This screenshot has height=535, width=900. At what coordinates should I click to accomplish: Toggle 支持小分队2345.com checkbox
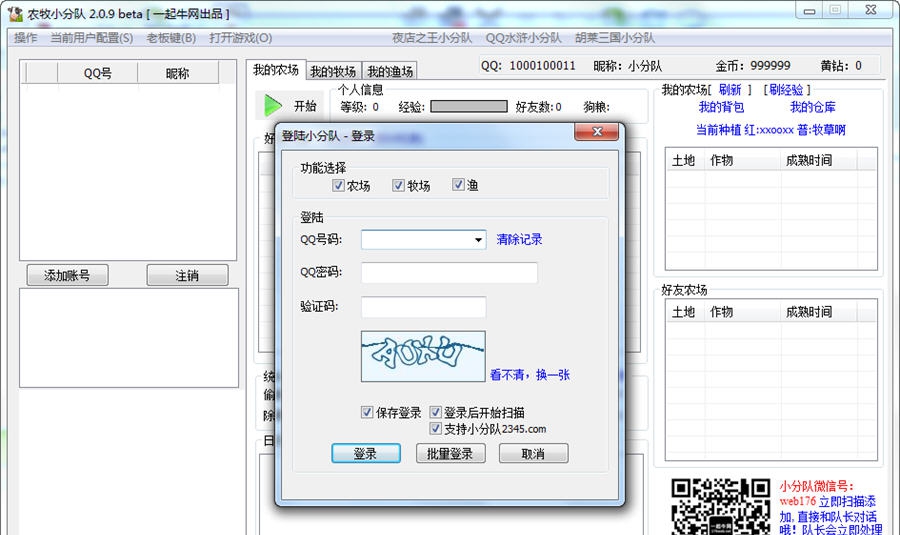[436, 428]
